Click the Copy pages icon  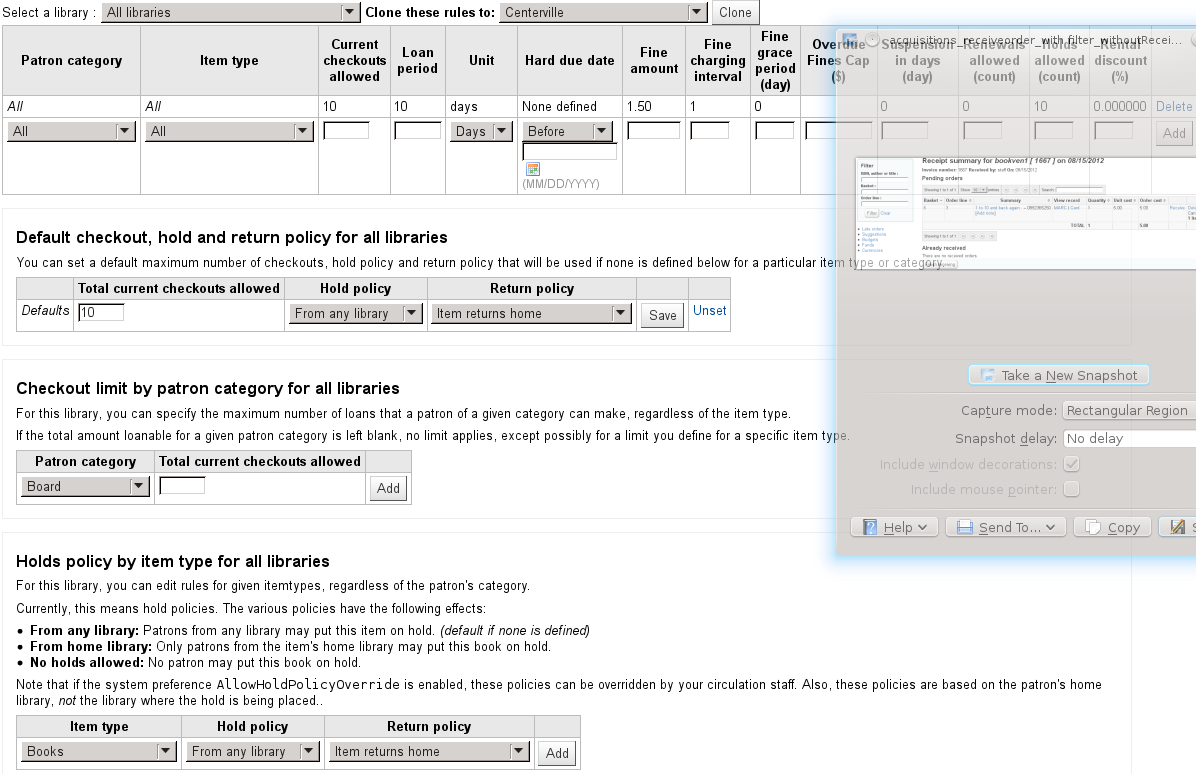pyautogui.click(x=1093, y=527)
